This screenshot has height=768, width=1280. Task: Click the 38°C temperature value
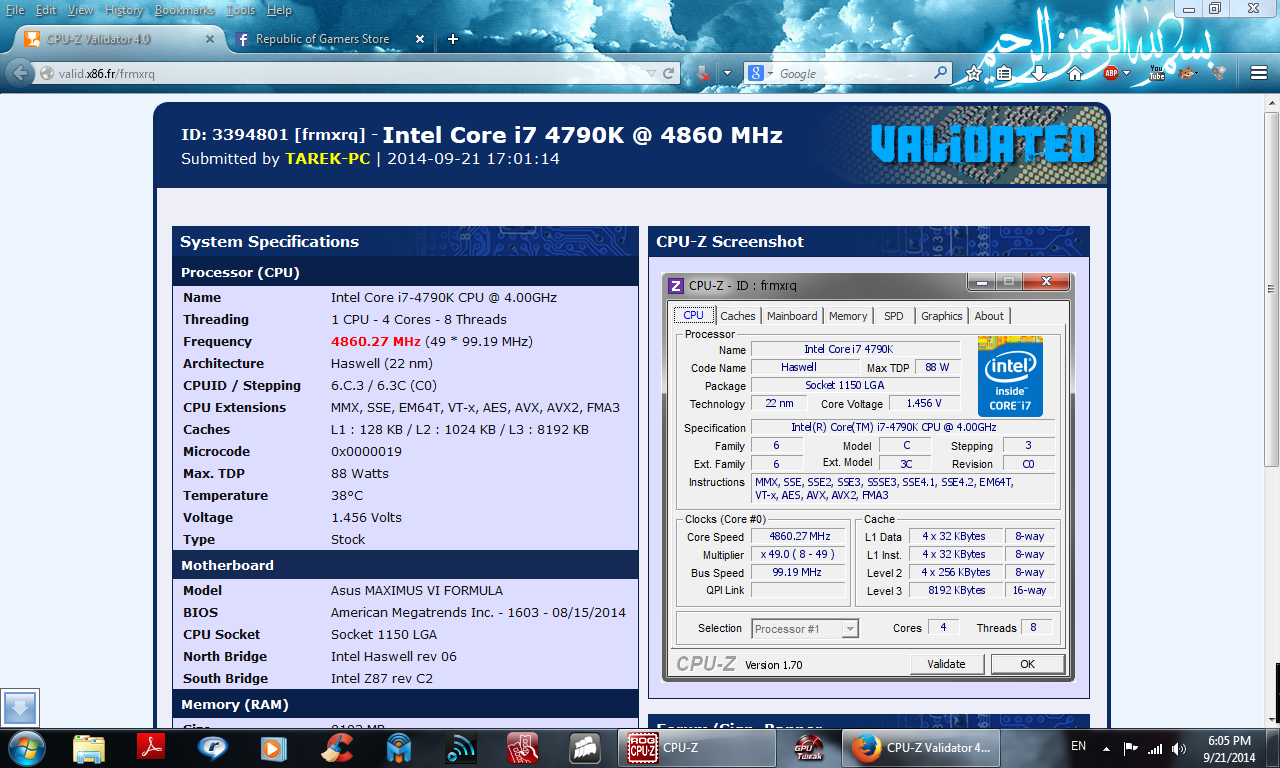347,495
